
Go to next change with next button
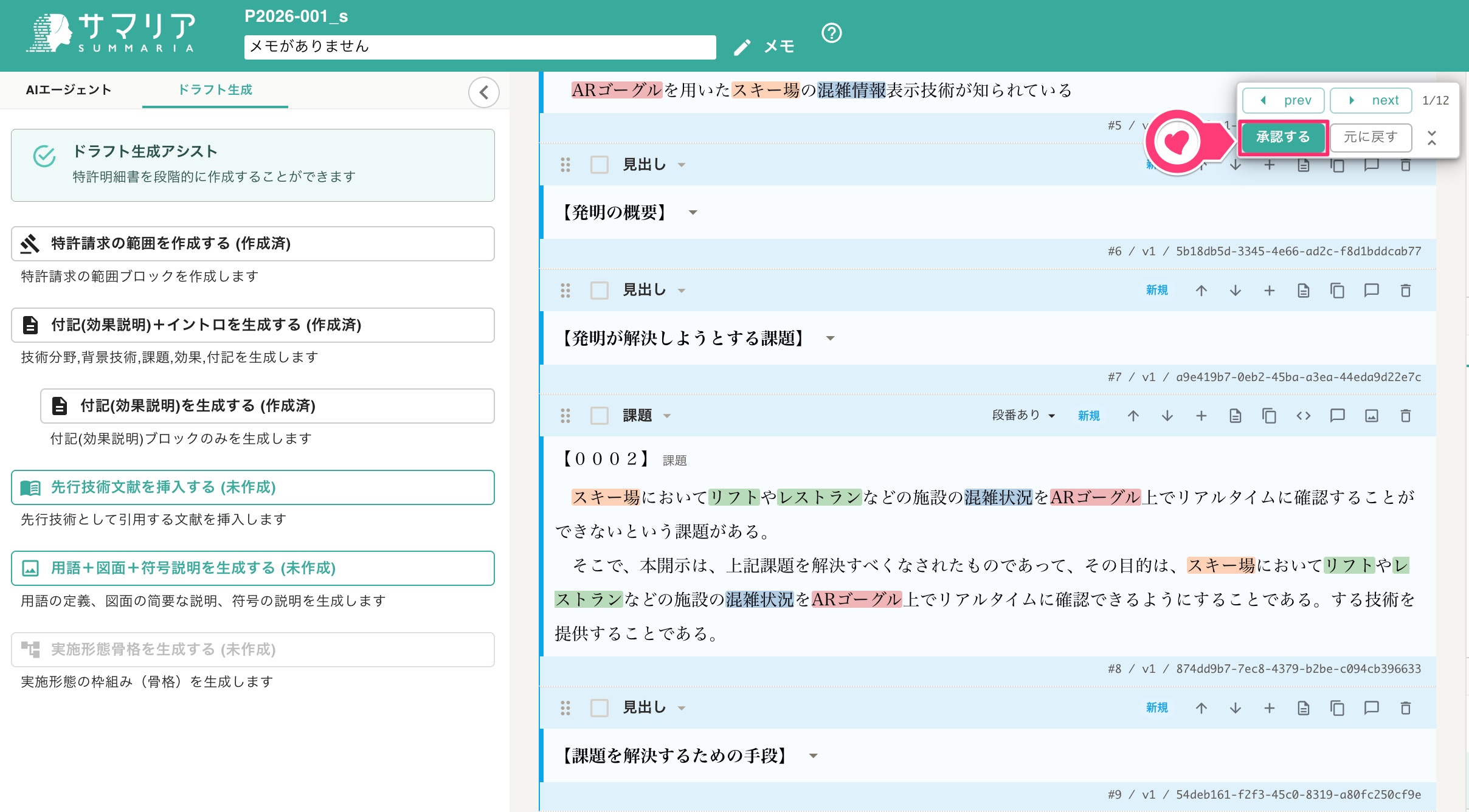[x=1371, y=100]
